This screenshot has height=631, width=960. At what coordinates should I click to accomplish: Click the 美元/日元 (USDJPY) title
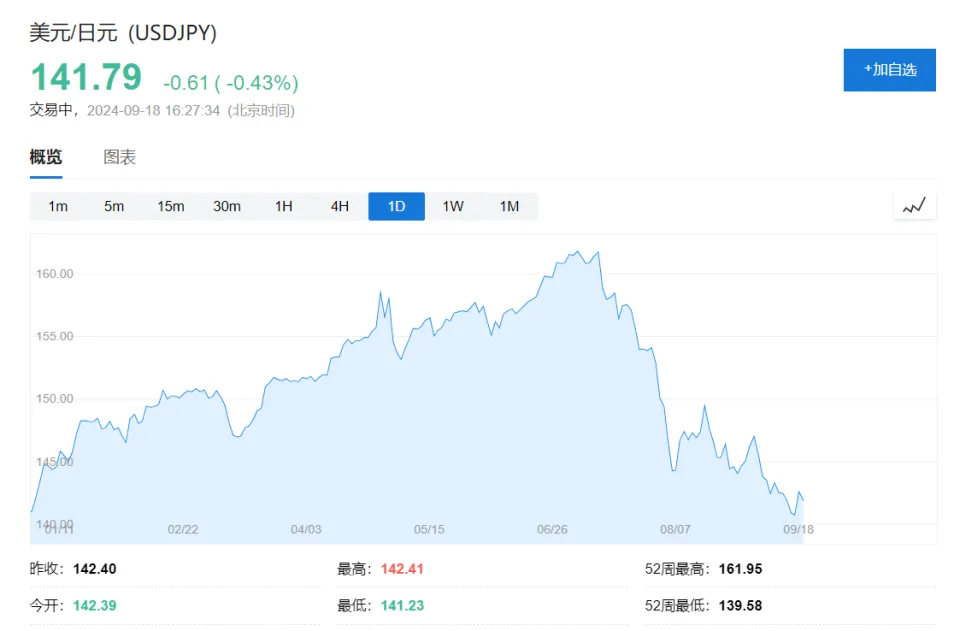tap(123, 32)
